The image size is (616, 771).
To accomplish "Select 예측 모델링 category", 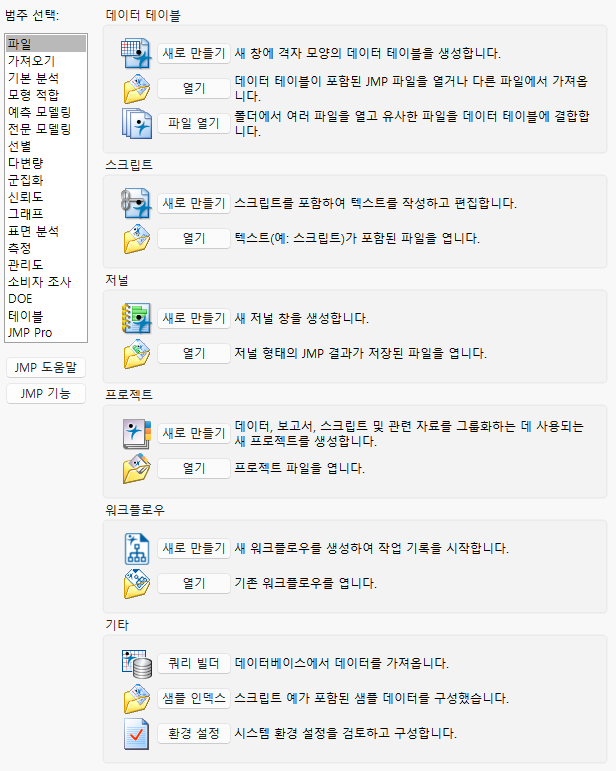I will (46, 112).
